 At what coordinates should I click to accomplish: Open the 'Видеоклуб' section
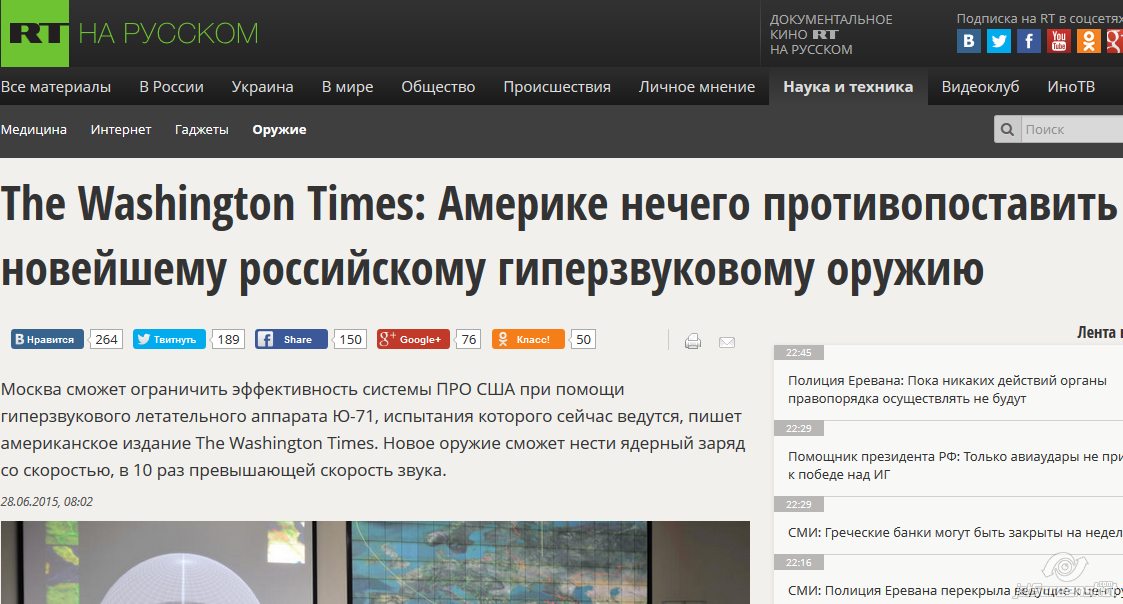(x=980, y=87)
